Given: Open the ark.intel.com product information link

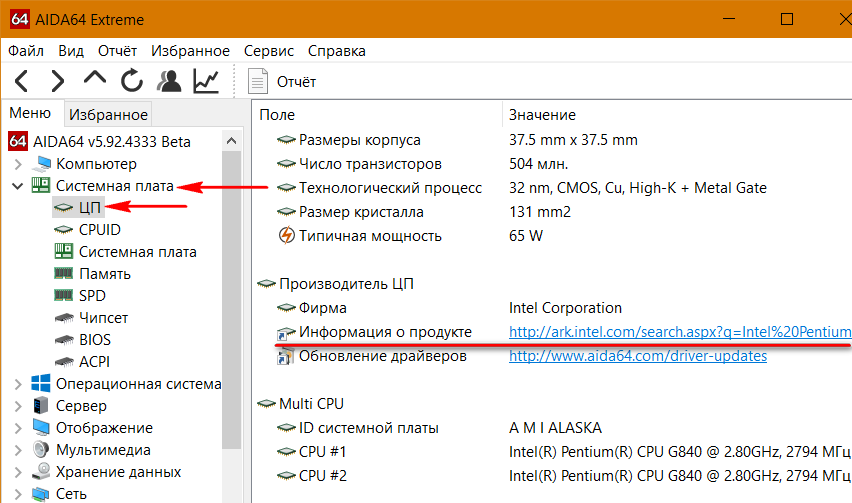Looking at the screenshot, I should pyautogui.click(x=680, y=332).
